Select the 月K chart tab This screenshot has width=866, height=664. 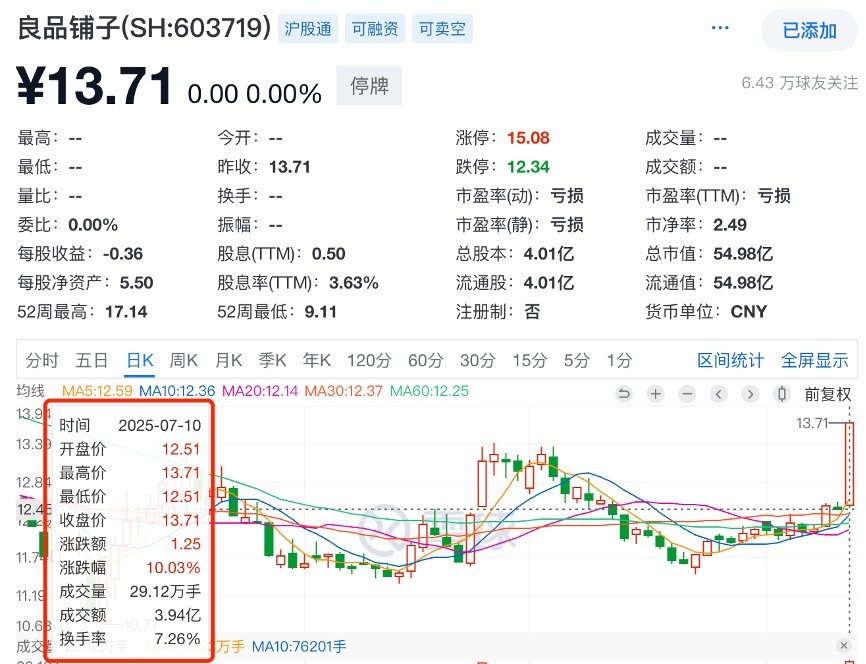229,361
